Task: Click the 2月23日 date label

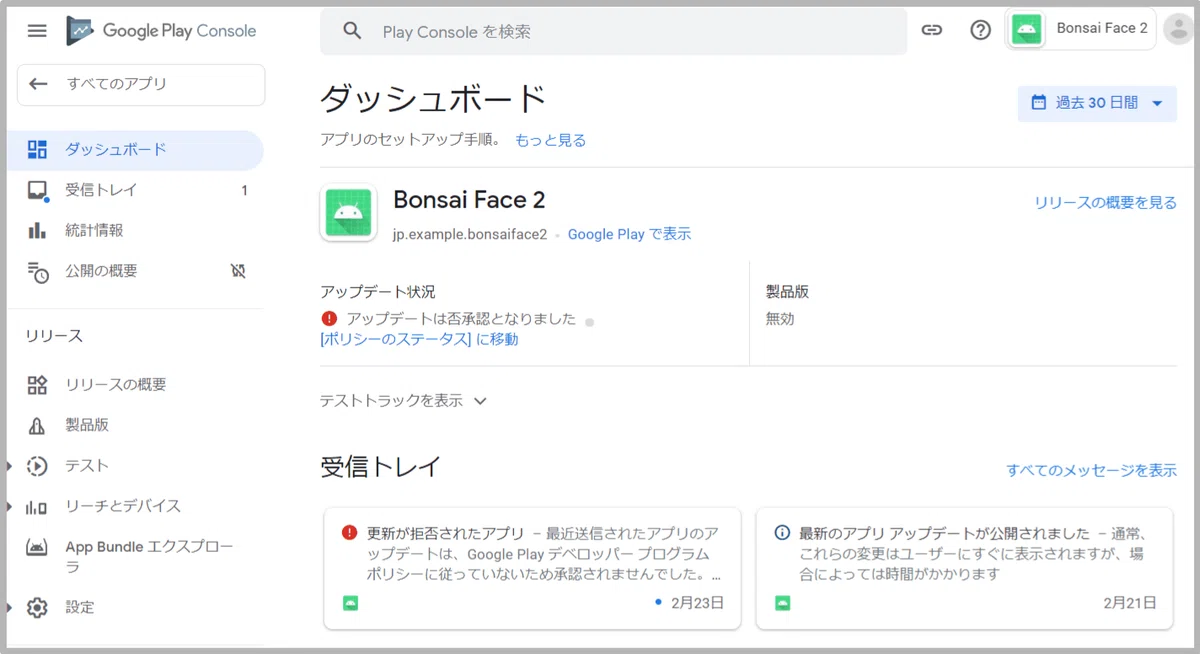Action: 697,603
